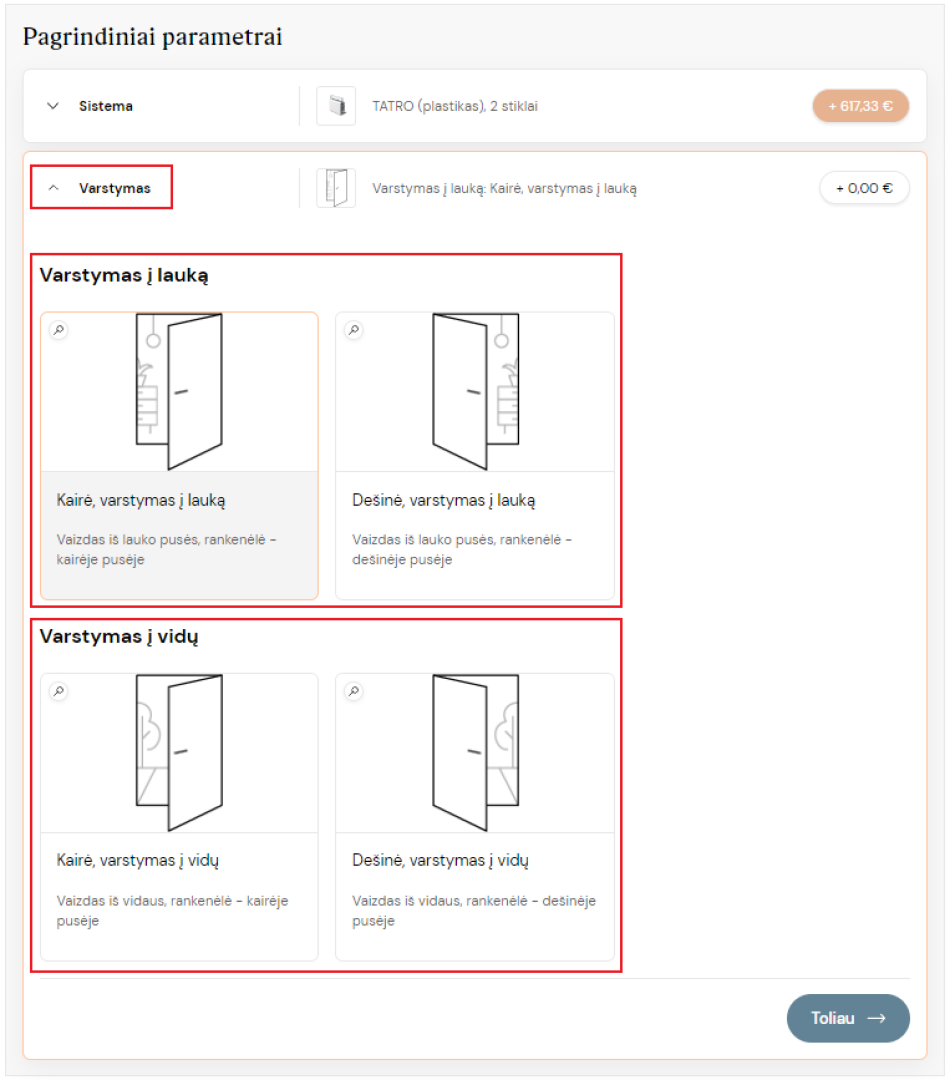The width and height of the screenshot is (950, 1080).
Task: Select Kairė, varstymas į vidų option
Action: (179, 817)
